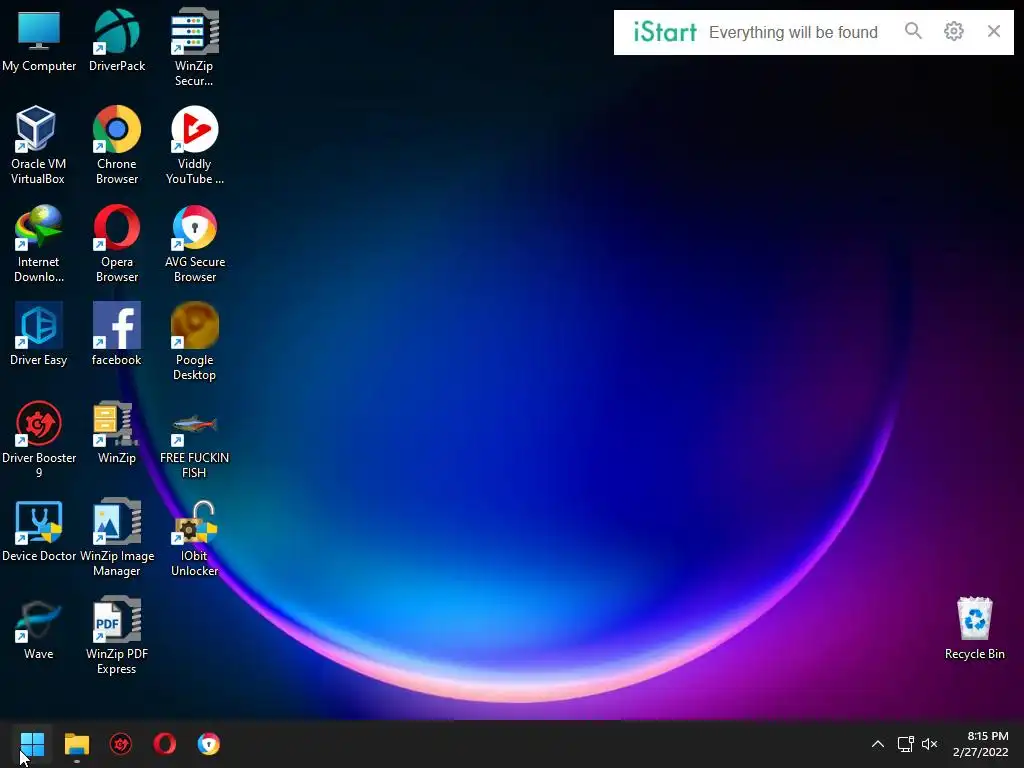Click the iStart search magnifier icon
The image size is (1024, 768).
[913, 31]
